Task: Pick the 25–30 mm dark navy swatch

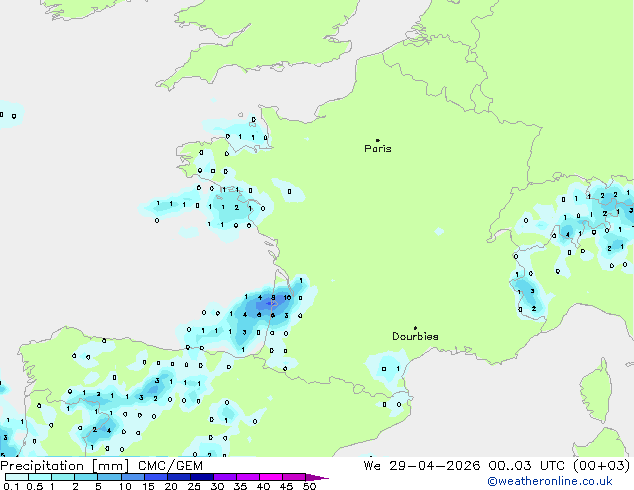Action: coord(202,477)
